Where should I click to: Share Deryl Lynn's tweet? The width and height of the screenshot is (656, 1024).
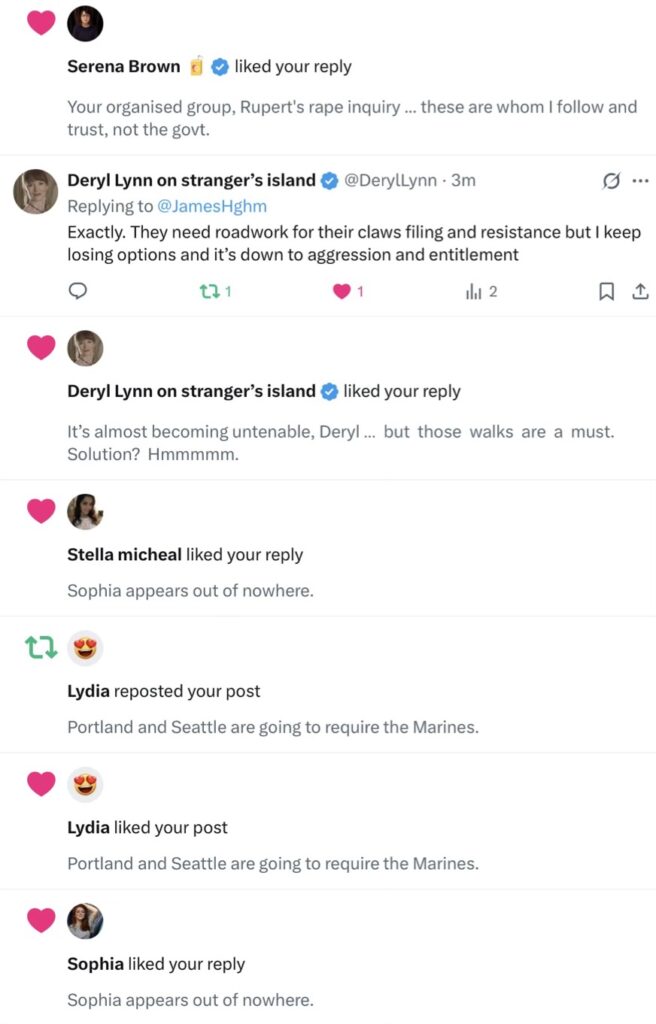coord(638,292)
